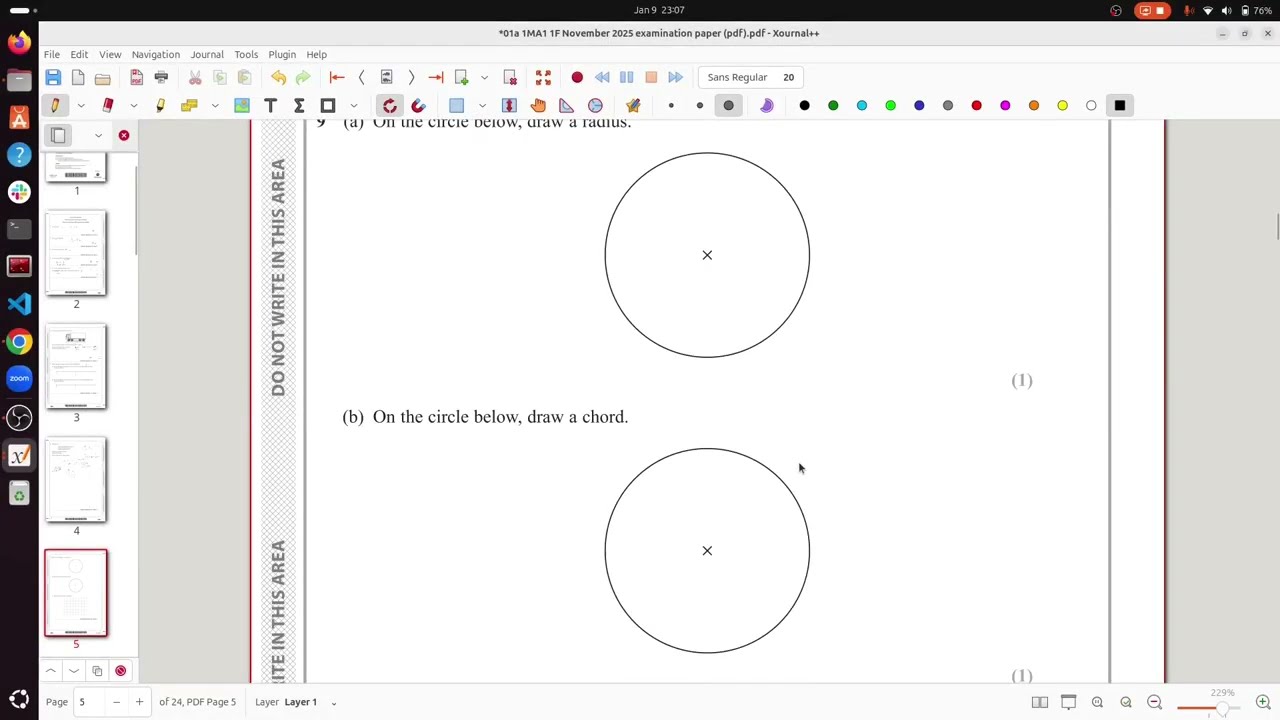The width and height of the screenshot is (1280, 720).
Task: Select the vertical space tool
Action: (x=509, y=105)
